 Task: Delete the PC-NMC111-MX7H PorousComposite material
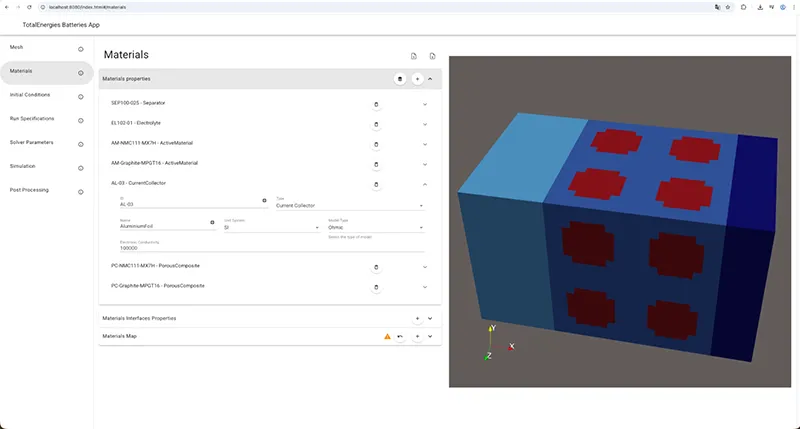click(x=376, y=267)
